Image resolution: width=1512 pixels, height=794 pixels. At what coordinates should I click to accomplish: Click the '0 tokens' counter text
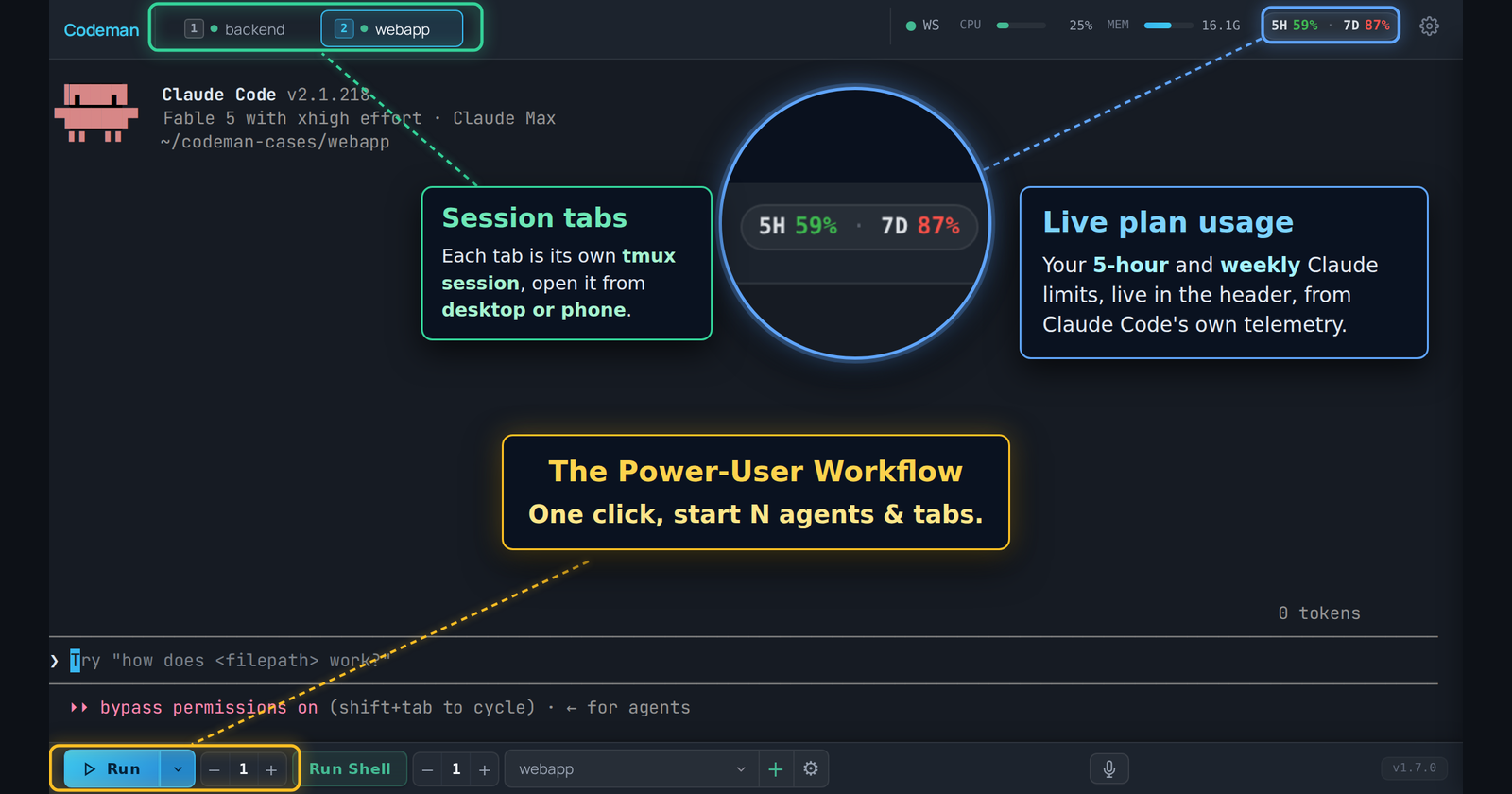click(x=1319, y=613)
